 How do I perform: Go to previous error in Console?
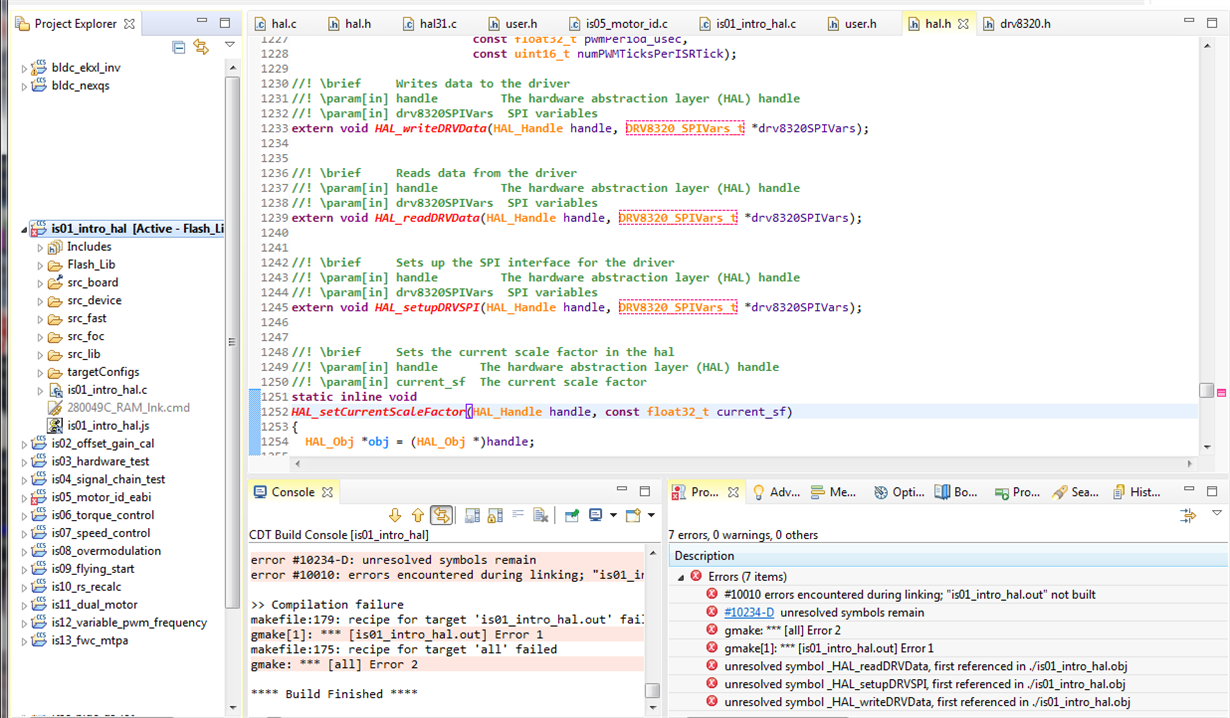418,515
